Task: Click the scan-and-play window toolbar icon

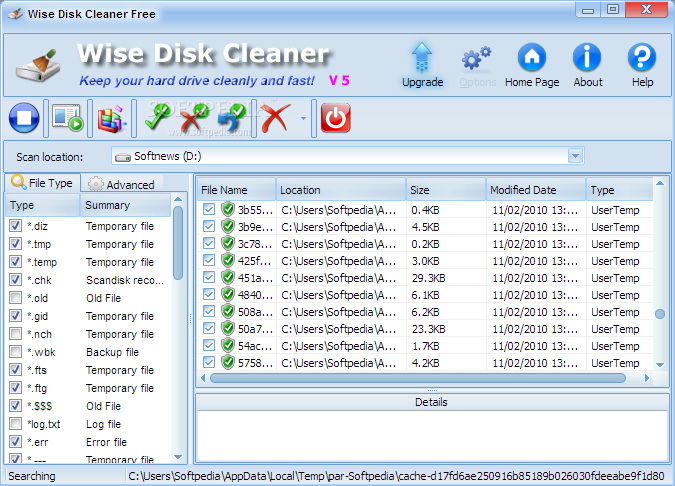Action: 68,119
